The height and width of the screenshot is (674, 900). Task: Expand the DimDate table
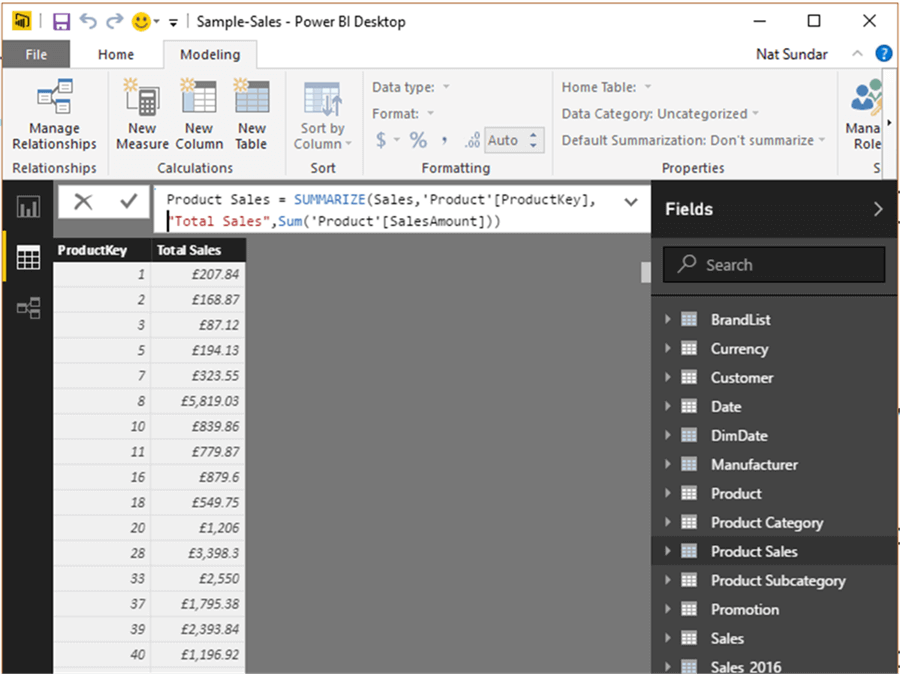(x=668, y=435)
